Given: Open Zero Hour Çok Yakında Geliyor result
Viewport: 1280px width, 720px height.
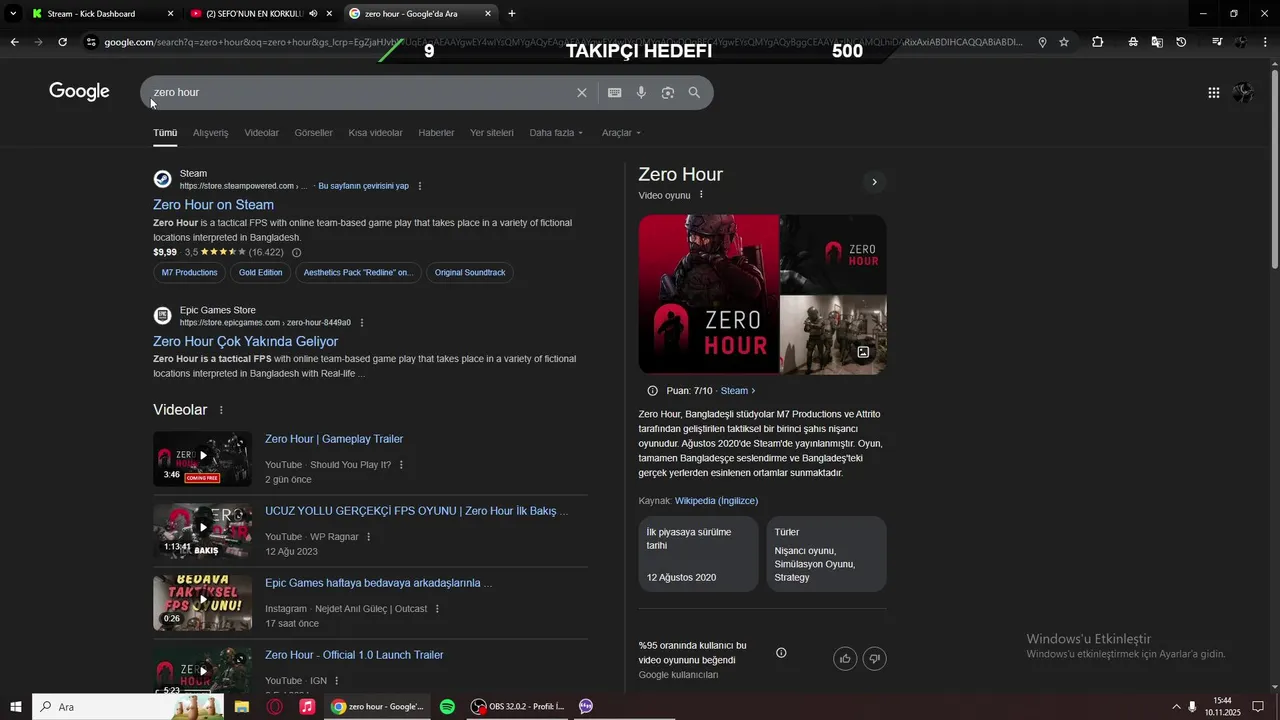Looking at the screenshot, I should tap(246, 342).
